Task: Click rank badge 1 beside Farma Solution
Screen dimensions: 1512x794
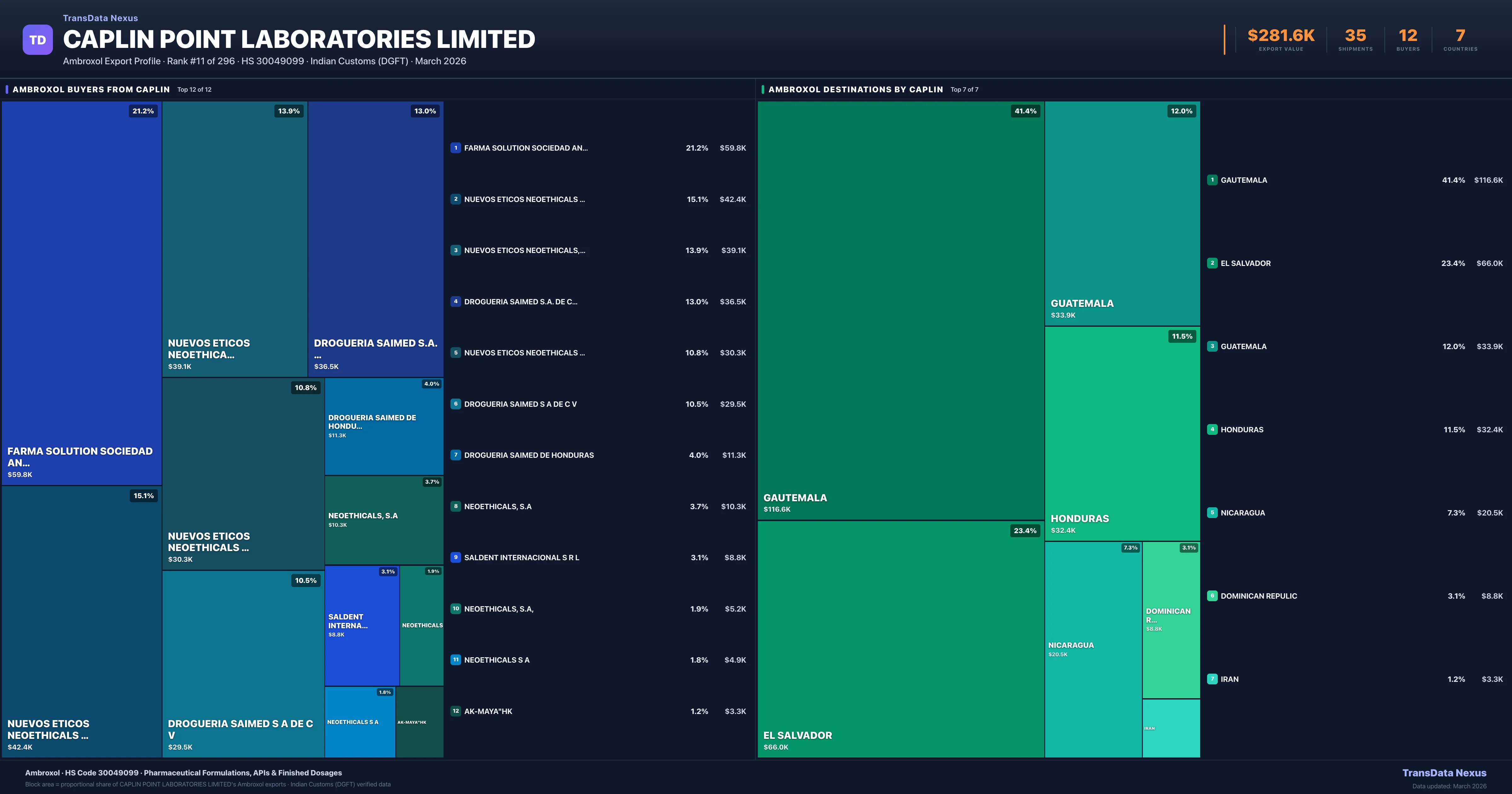Action: click(455, 148)
